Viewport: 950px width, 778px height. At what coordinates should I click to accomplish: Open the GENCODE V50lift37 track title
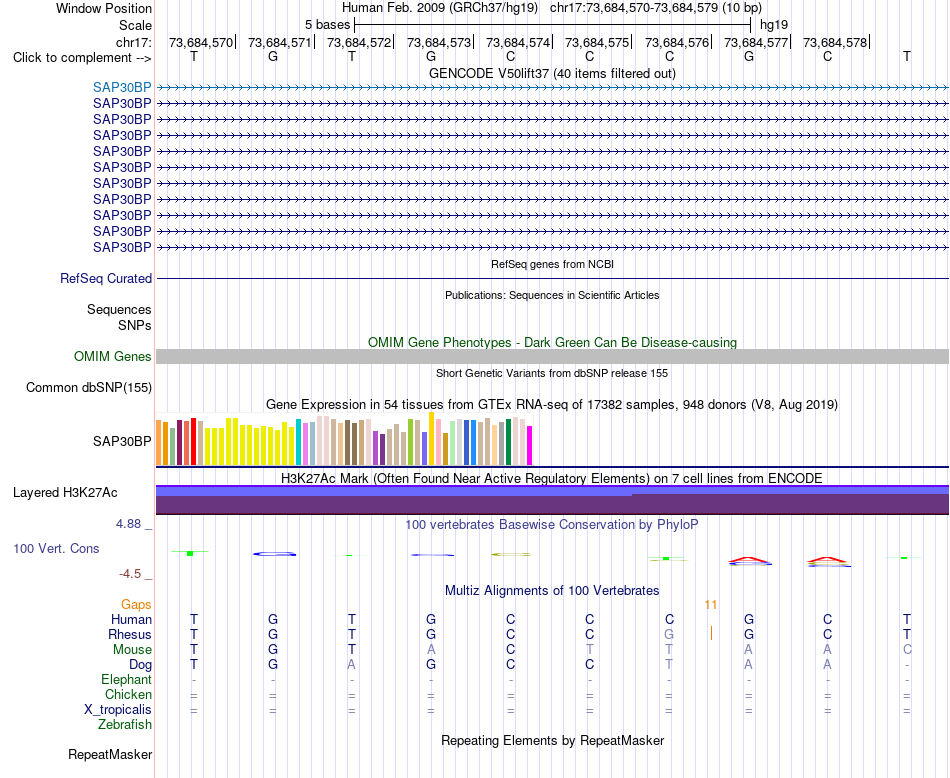point(552,73)
